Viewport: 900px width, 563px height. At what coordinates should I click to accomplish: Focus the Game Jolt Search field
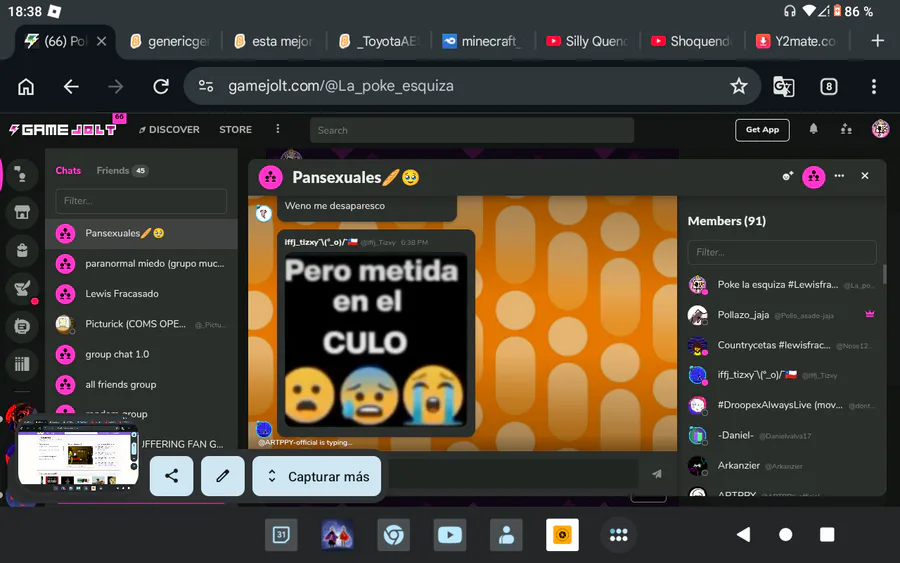tap(472, 130)
